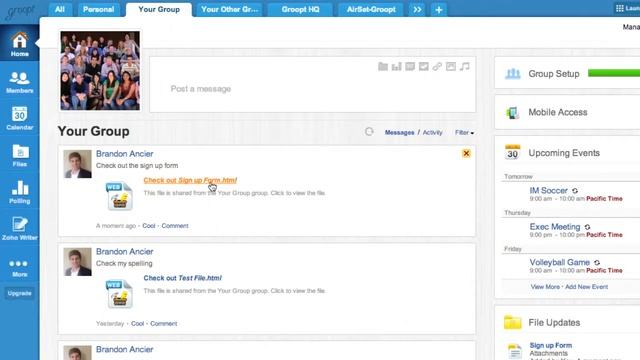Image resolution: width=640 pixels, height=360 pixels.
Task: Attach an image with the picture icon
Action: (451, 67)
